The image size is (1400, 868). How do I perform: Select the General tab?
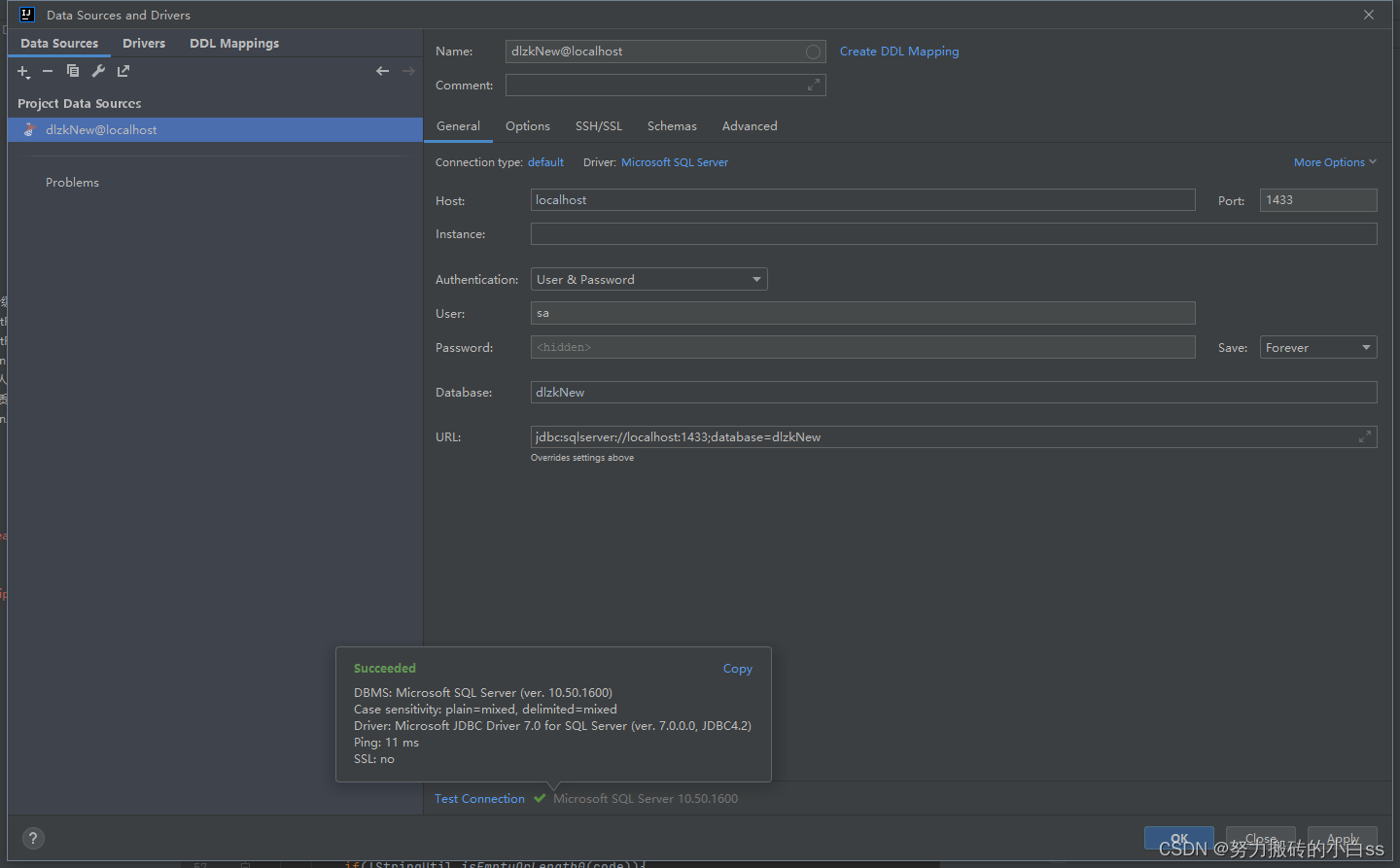point(458,126)
